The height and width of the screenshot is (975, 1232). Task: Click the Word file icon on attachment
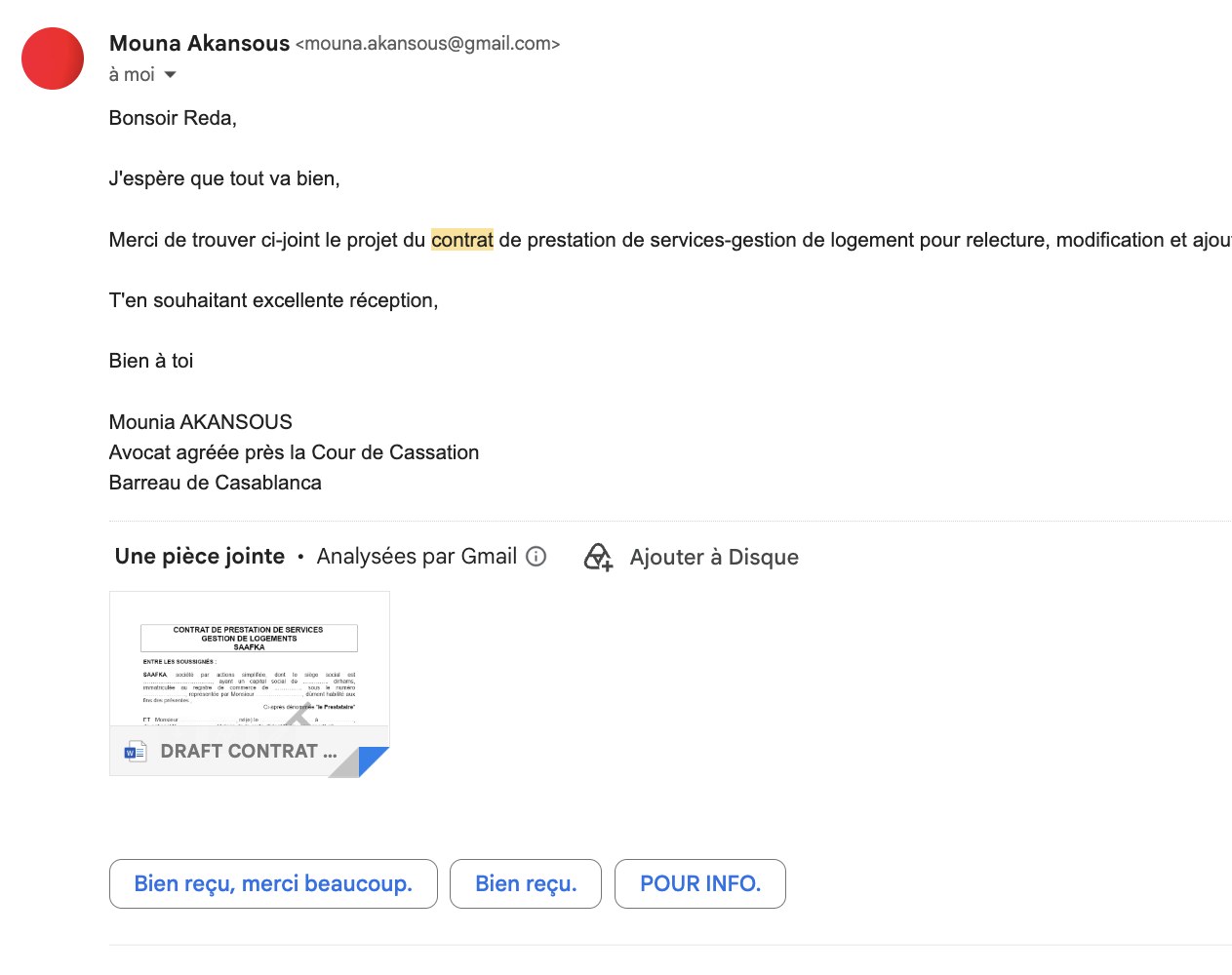(x=135, y=752)
